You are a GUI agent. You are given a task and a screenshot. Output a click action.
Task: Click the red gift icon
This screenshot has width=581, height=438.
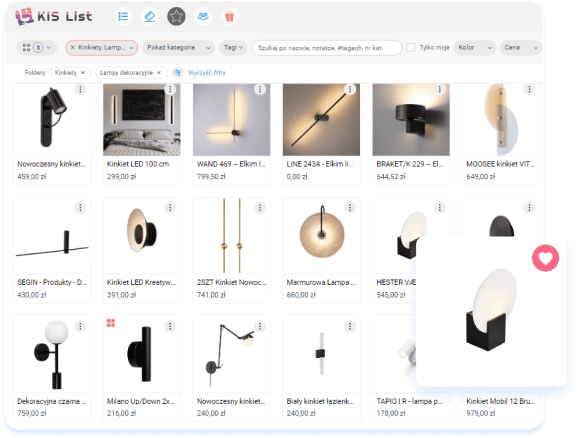[229, 17]
